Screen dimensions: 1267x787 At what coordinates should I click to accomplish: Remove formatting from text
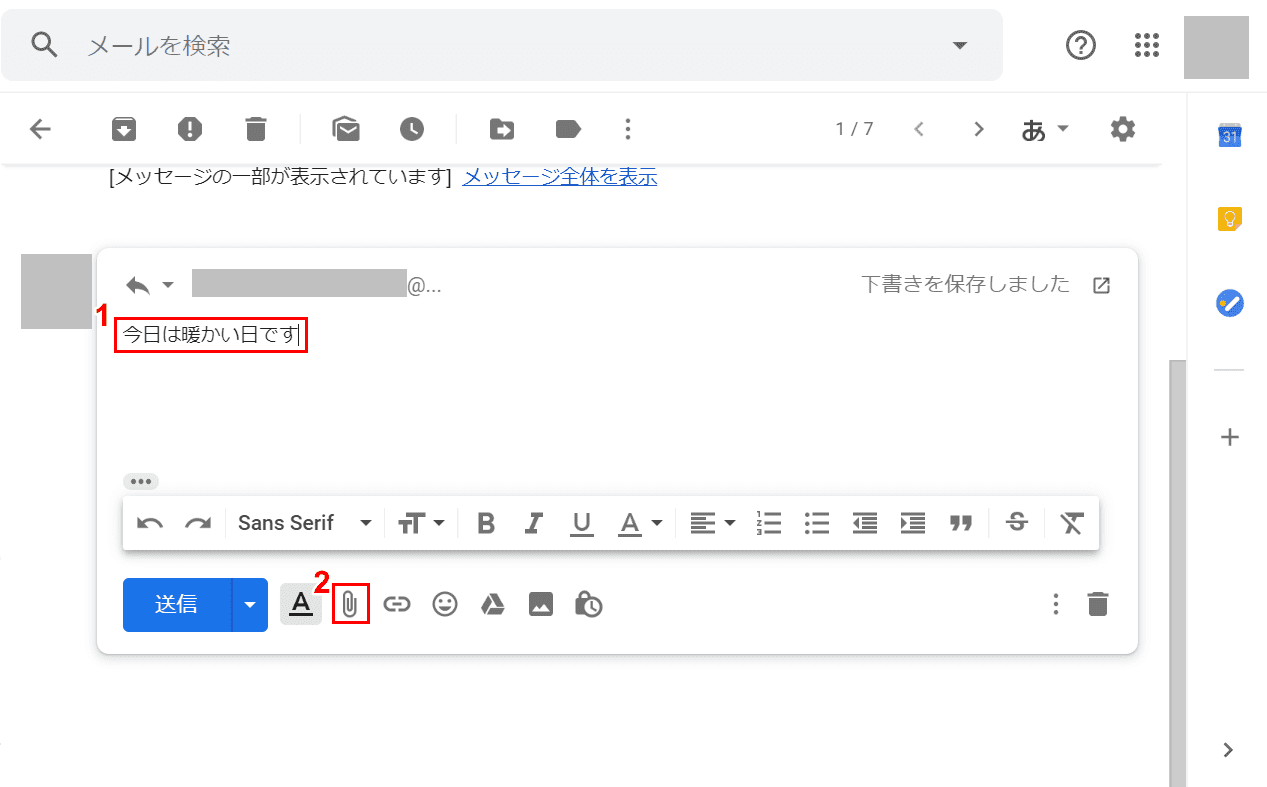point(1072,523)
